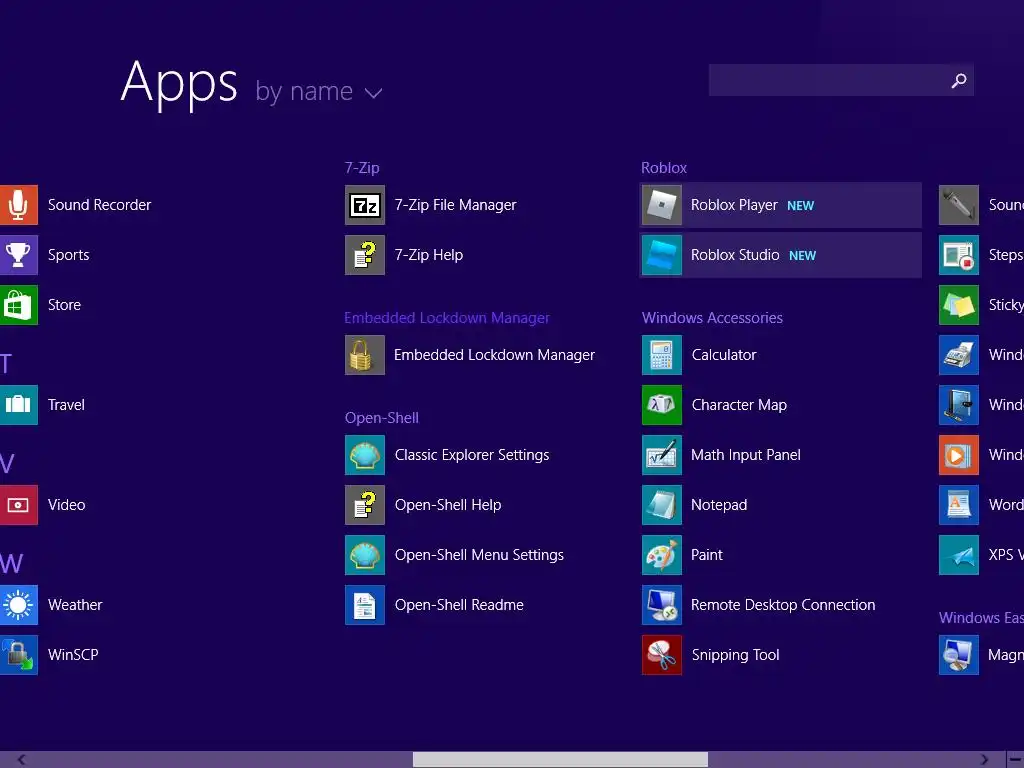This screenshot has width=1024, height=768.
Task: Click the 'Open-Shell Menu Settings' label text
Action: coord(479,555)
